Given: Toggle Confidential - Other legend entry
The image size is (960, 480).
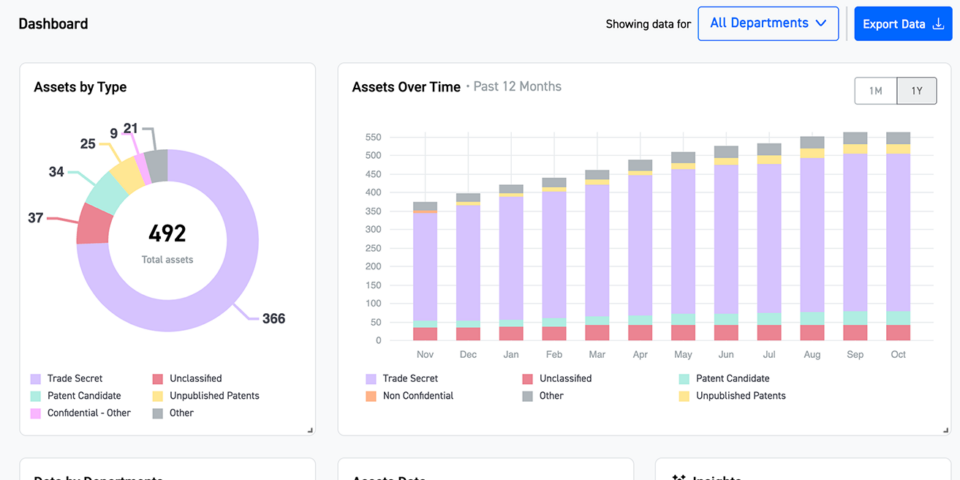Looking at the screenshot, I should [81, 413].
